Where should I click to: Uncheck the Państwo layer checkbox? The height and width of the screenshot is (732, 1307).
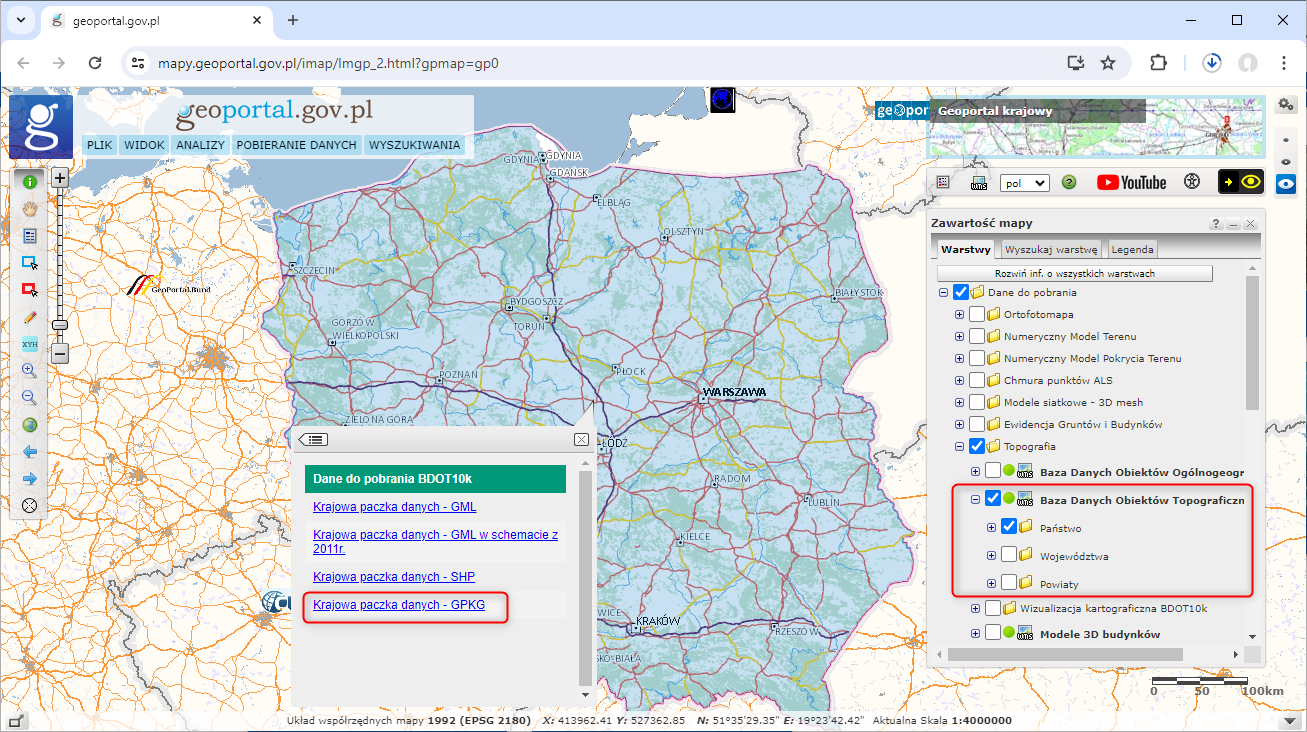tap(1008, 527)
